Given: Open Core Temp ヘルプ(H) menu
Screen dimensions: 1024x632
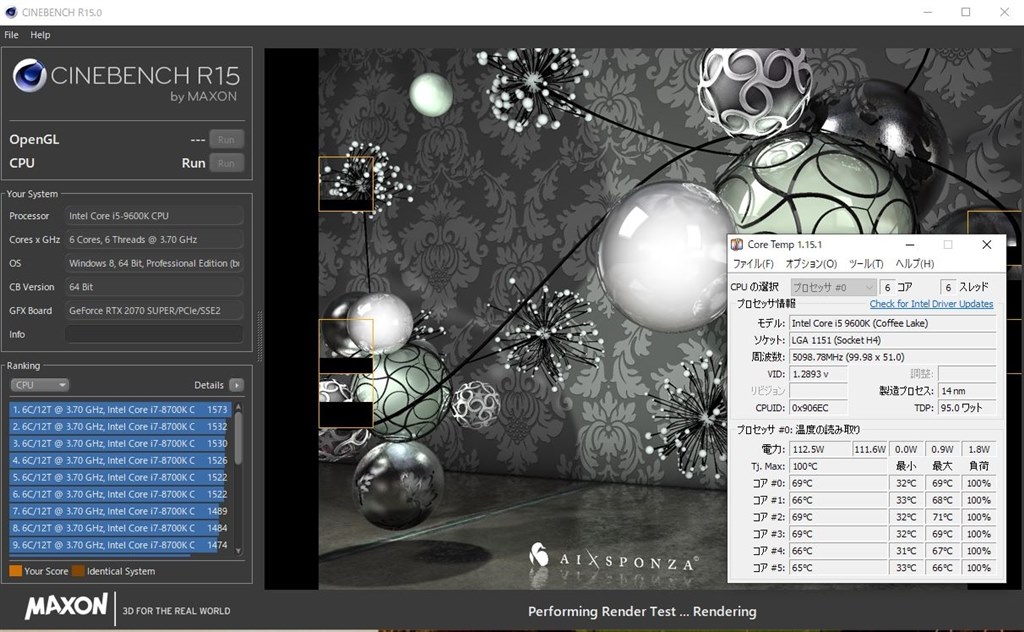Looking at the screenshot, I should click(914, 264).
